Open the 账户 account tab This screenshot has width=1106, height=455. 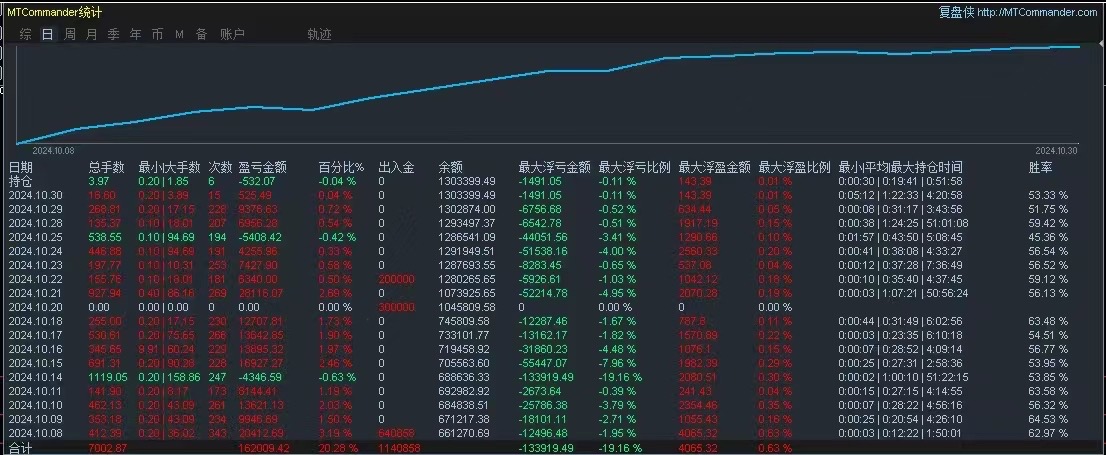[232, 34]
